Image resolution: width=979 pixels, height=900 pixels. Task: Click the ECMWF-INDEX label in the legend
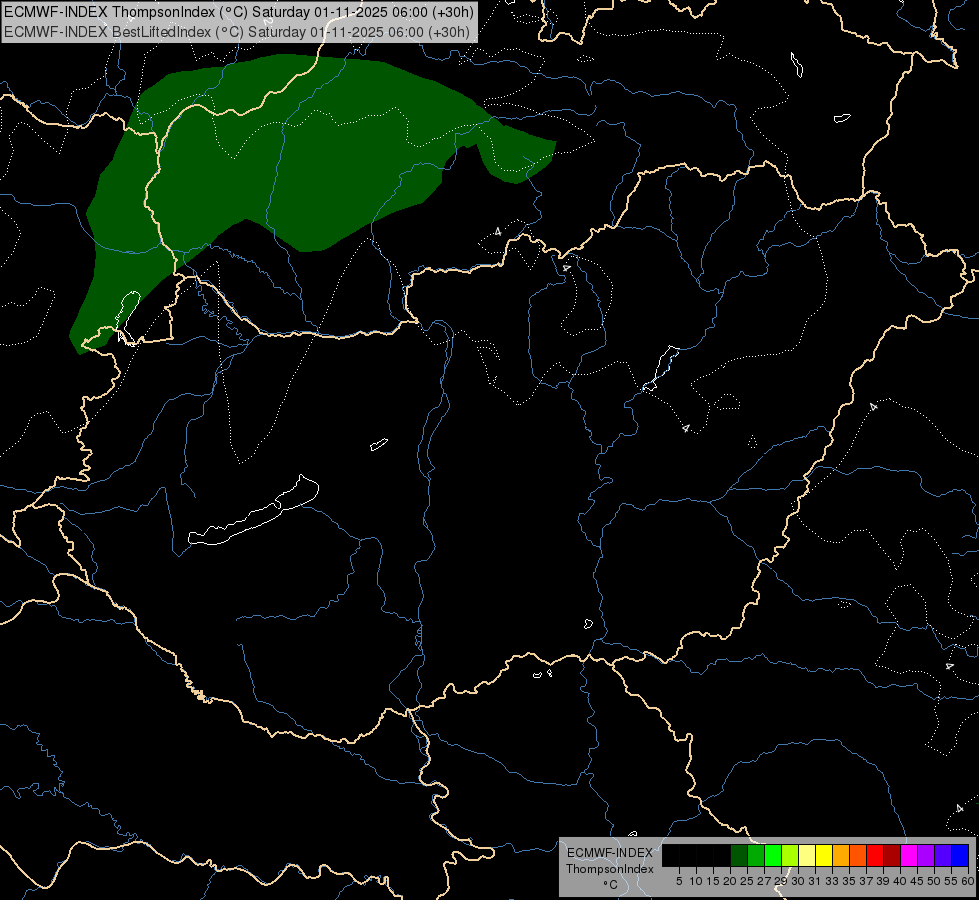pos(610,853)
